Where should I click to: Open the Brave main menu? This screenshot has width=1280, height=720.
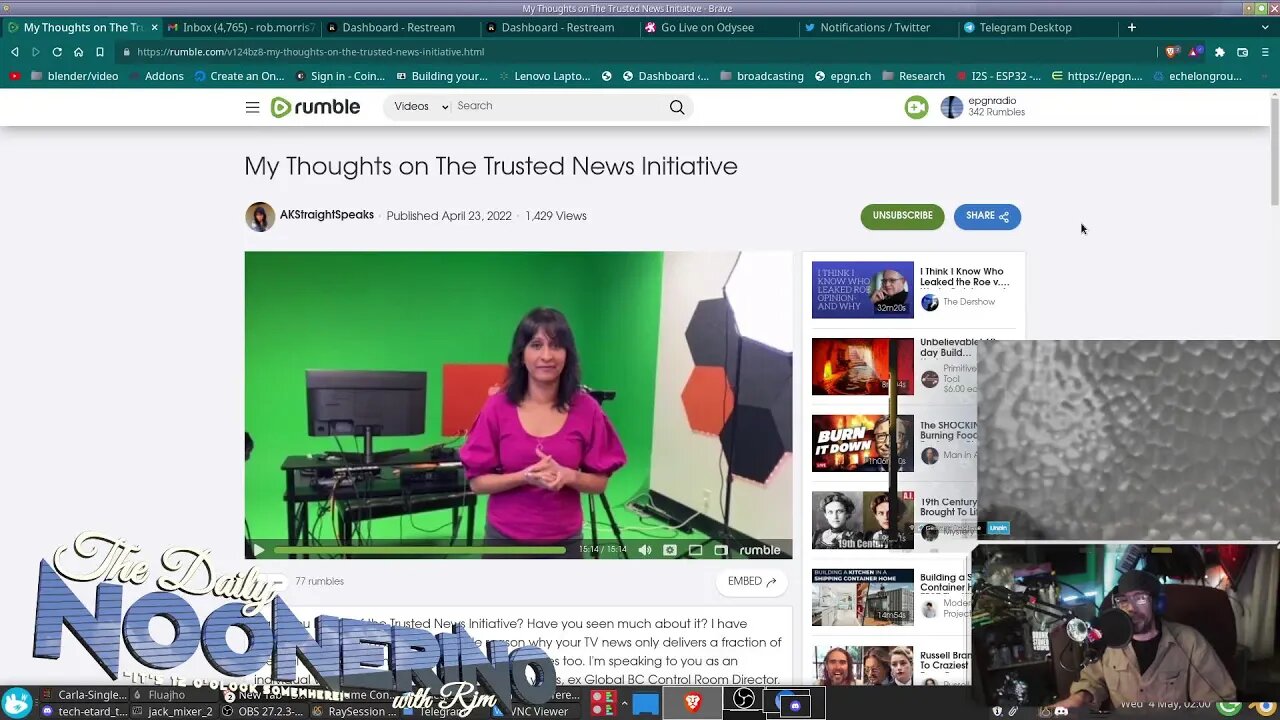tap(1266, 52)
